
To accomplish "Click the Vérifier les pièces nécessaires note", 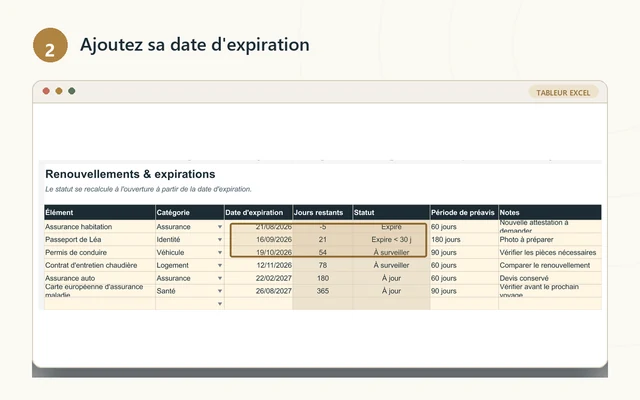I will coord(550,252).
